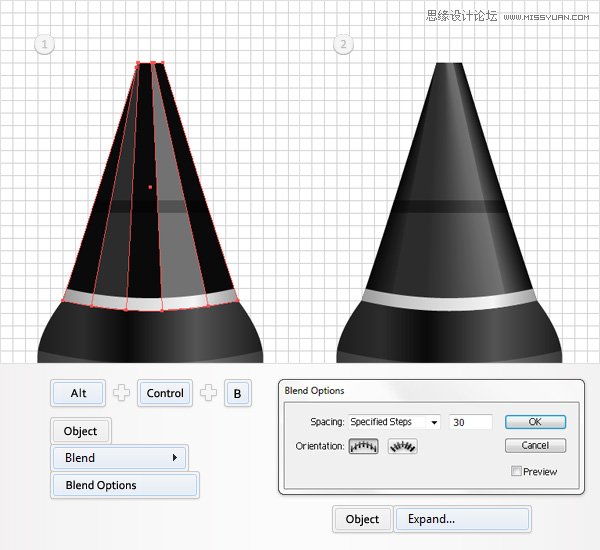The height and width of the screenshot is (550, 600).
Task: Select Align to Path orientation icon
Action: tap(402, 446)
